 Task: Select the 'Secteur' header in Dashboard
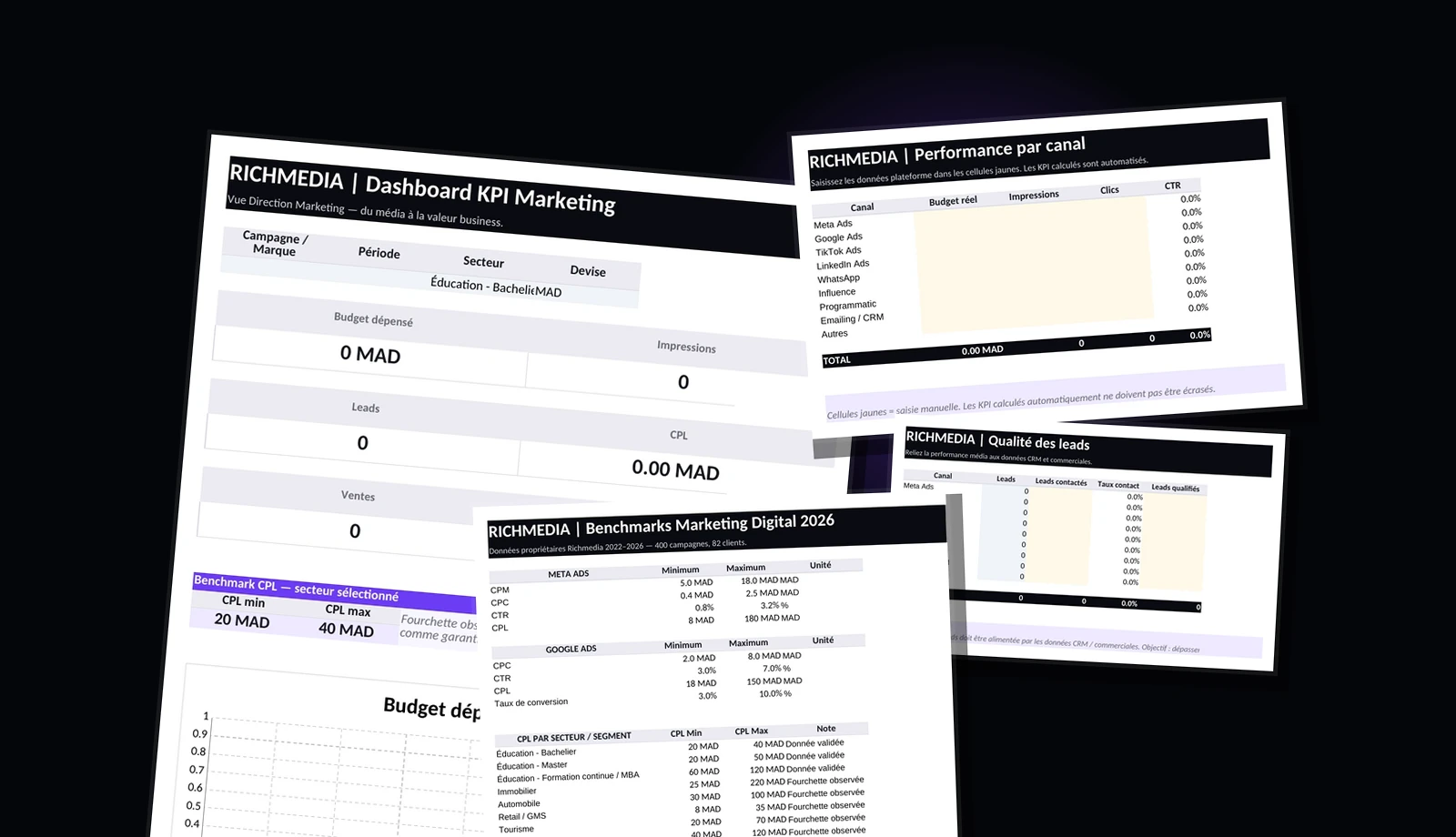[483, 261]
